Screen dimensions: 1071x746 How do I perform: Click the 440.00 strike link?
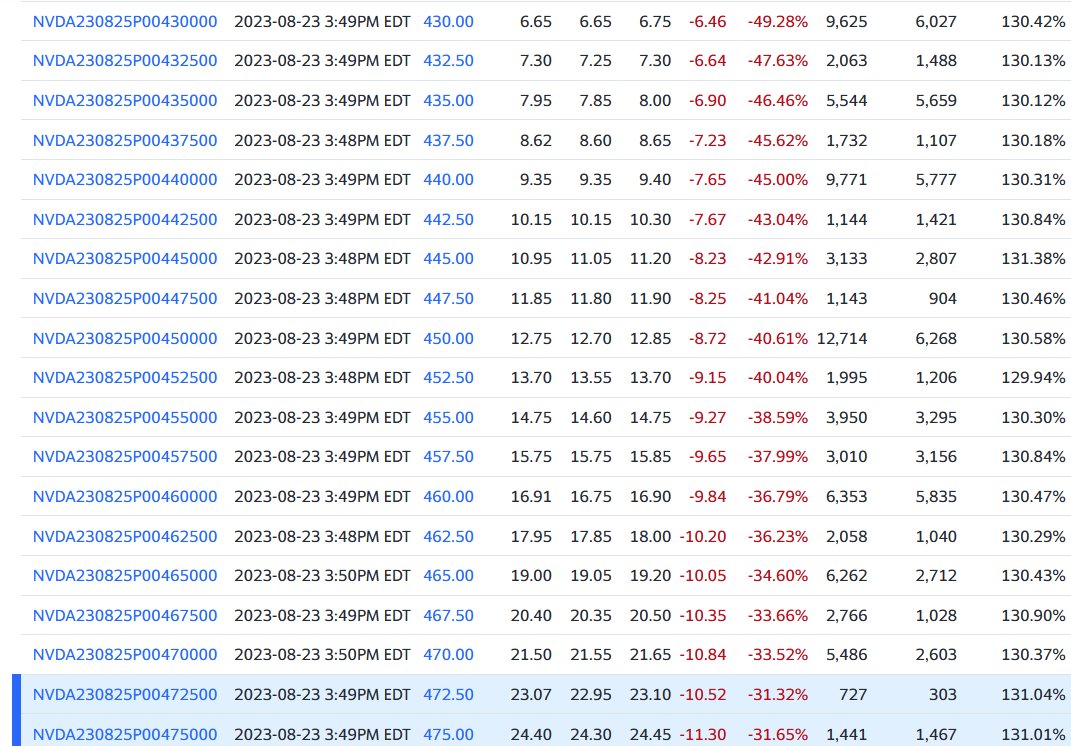(448, 180)
